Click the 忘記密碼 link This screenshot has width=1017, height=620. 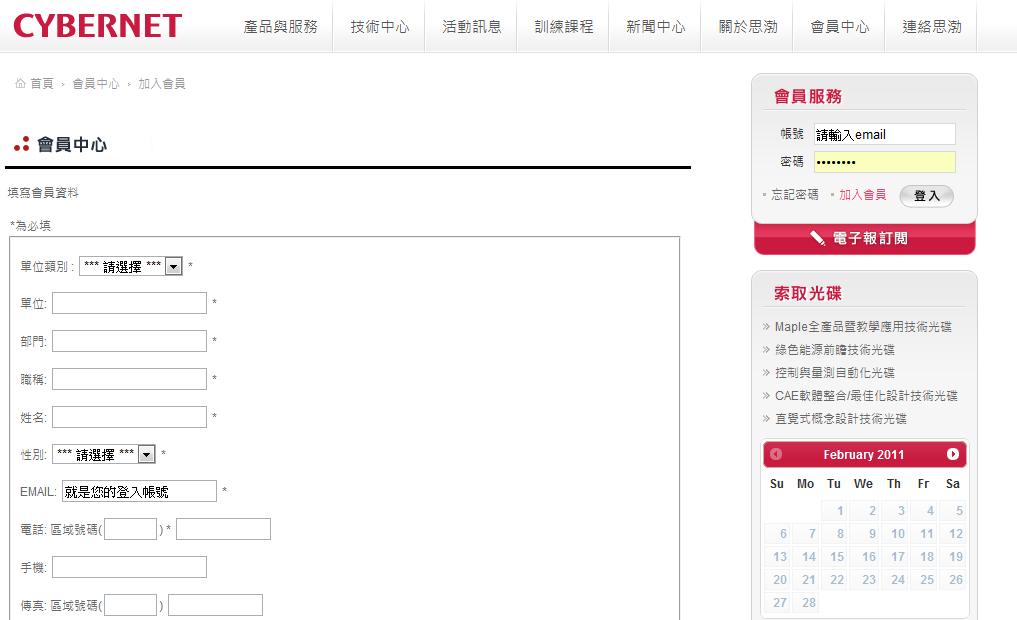pos(795,195)
